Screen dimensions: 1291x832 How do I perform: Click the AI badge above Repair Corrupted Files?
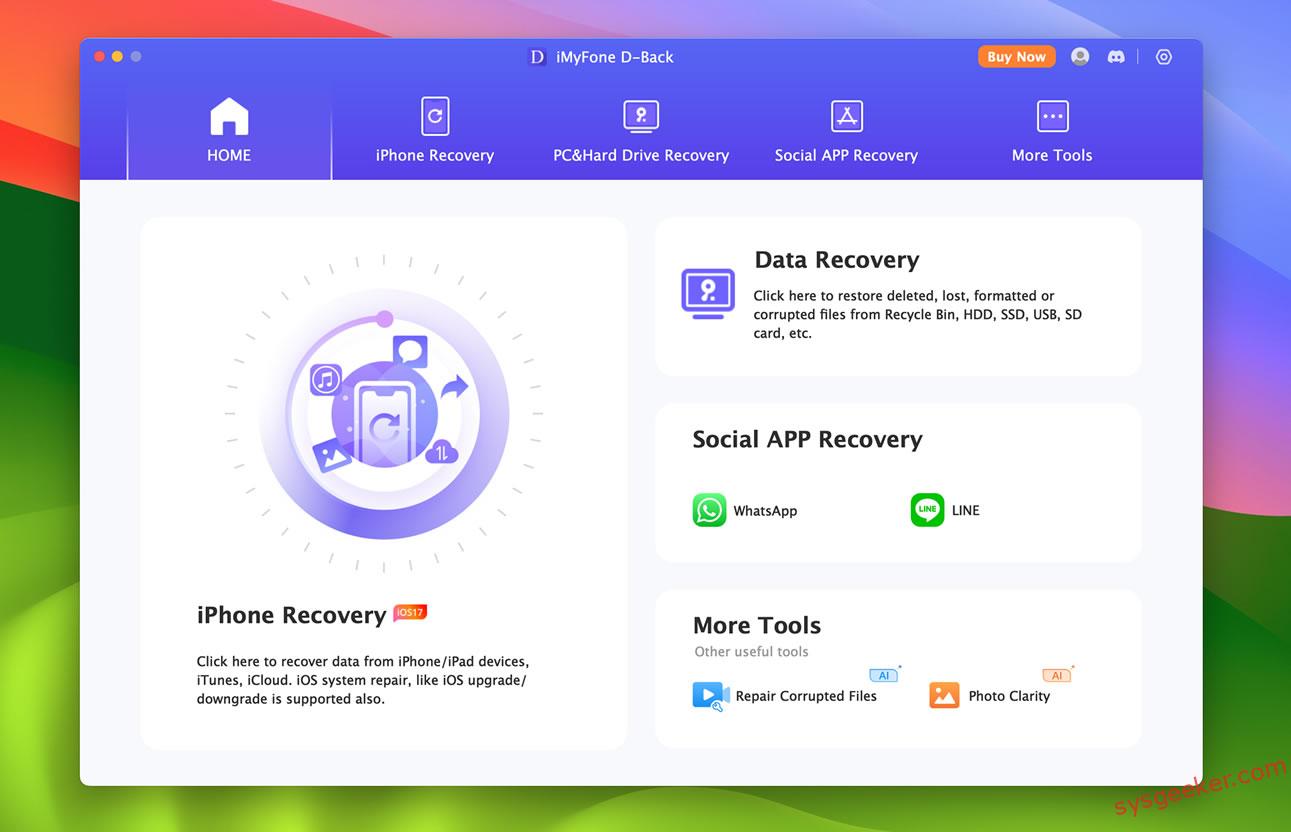click(x=884, y=675)
